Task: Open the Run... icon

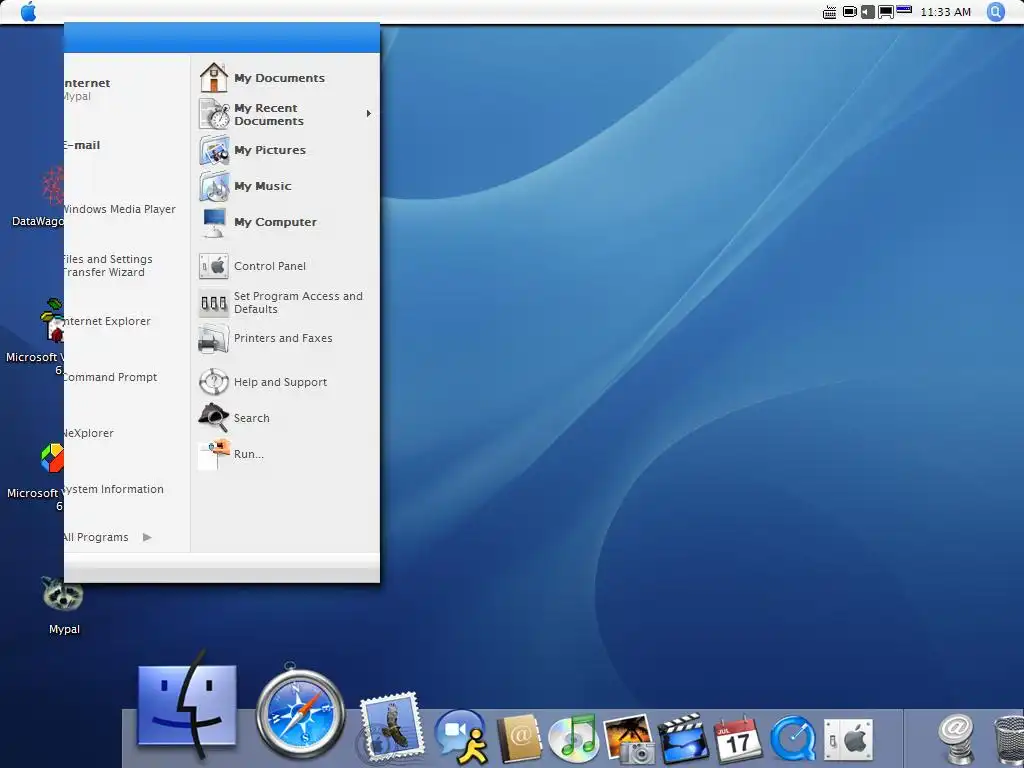Action: click(214, 454)
